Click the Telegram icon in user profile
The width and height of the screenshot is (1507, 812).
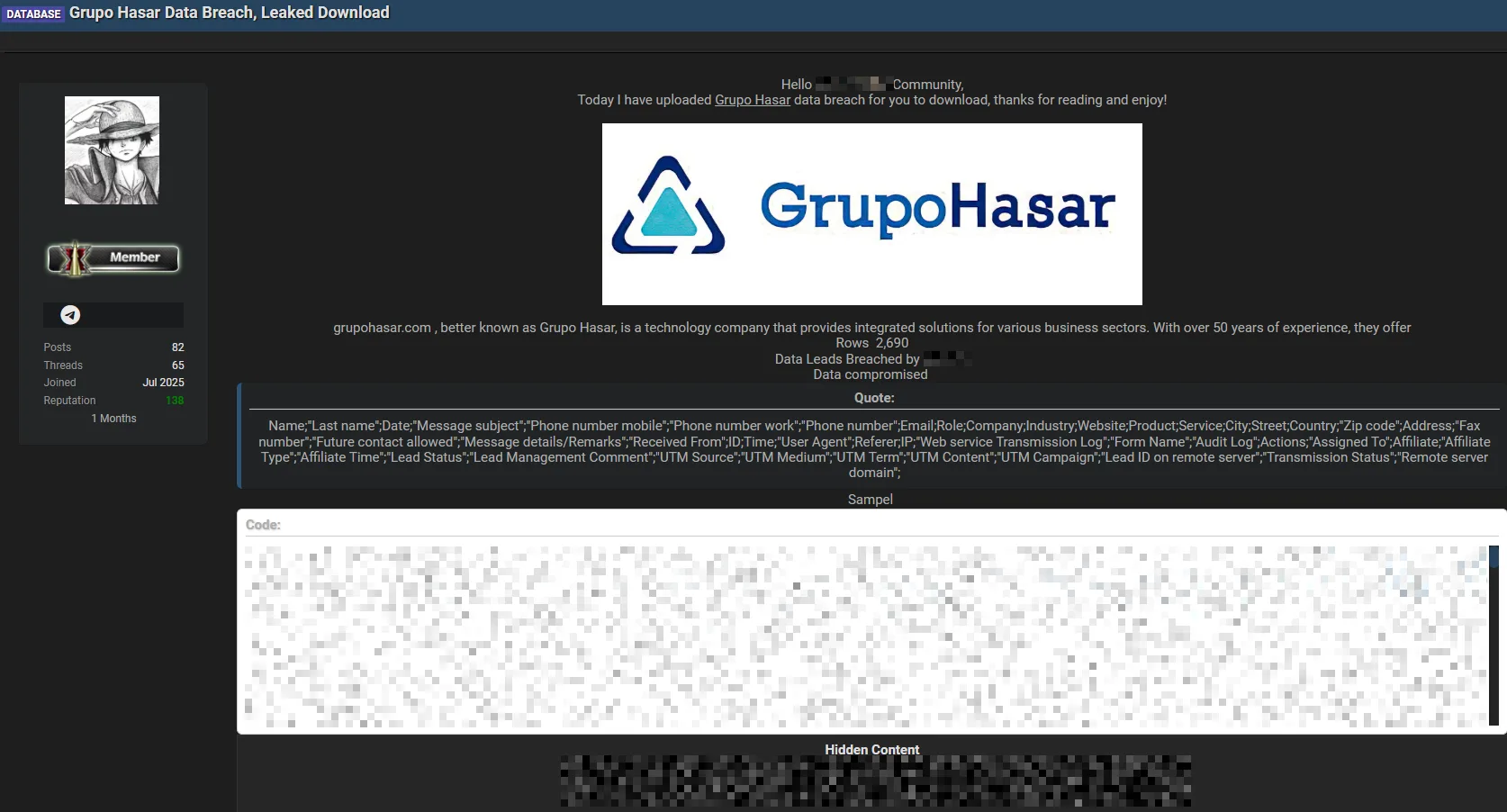(70, 315)
